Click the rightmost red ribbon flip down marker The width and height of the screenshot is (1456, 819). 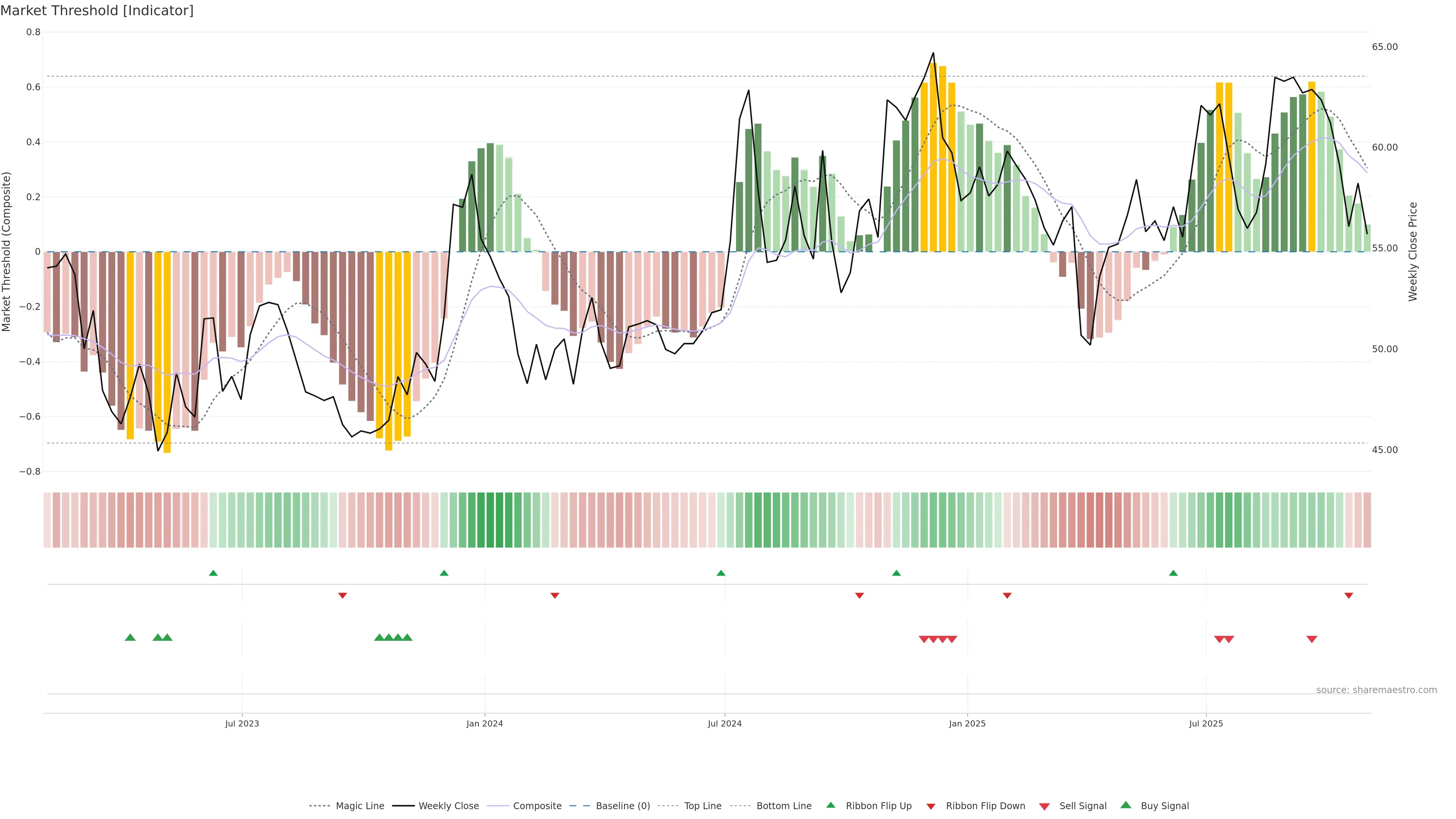click(1349, 595)
